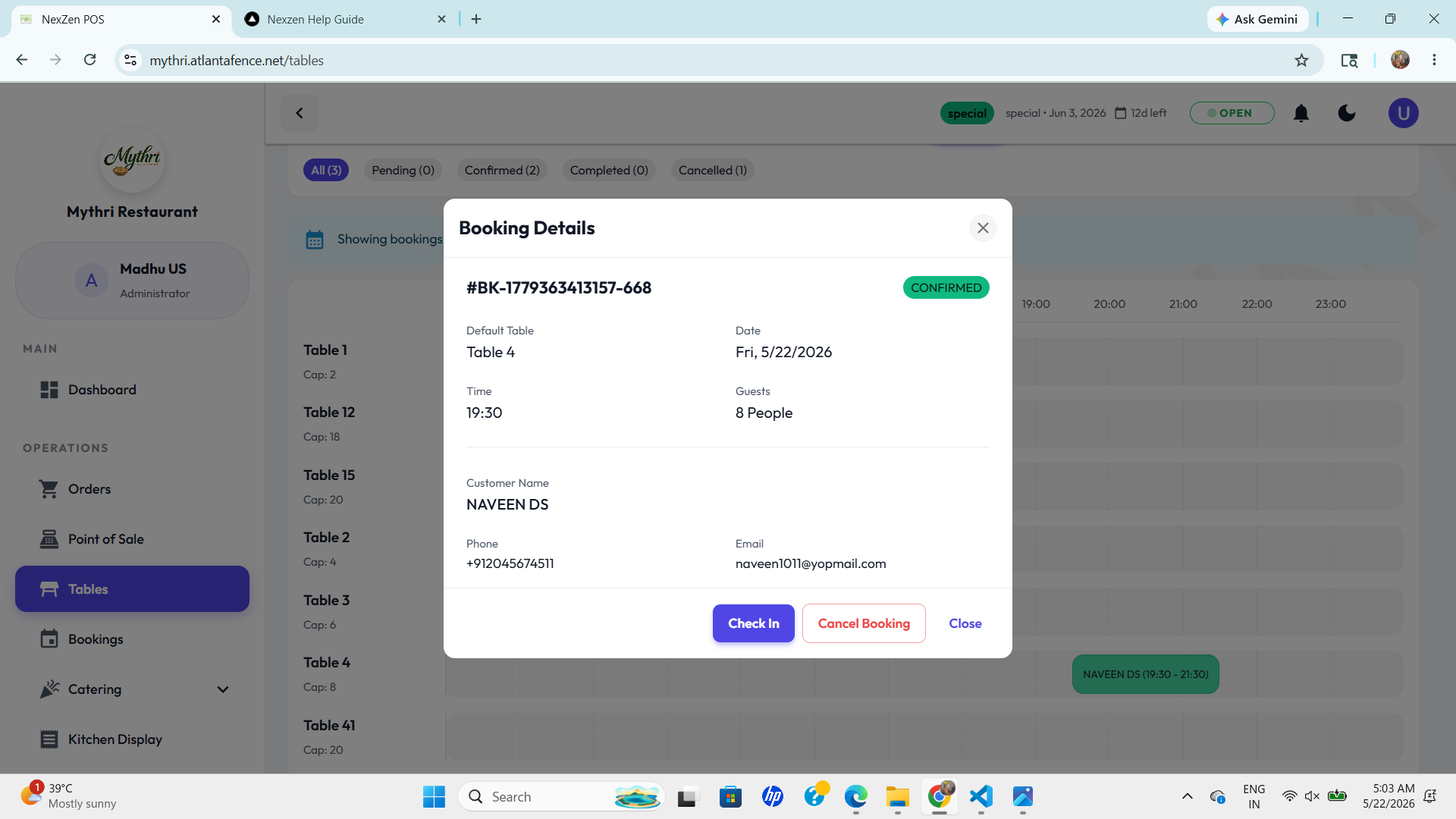Open Orders from the sidebar
The image size is (1456, 819).
[132, 489]
